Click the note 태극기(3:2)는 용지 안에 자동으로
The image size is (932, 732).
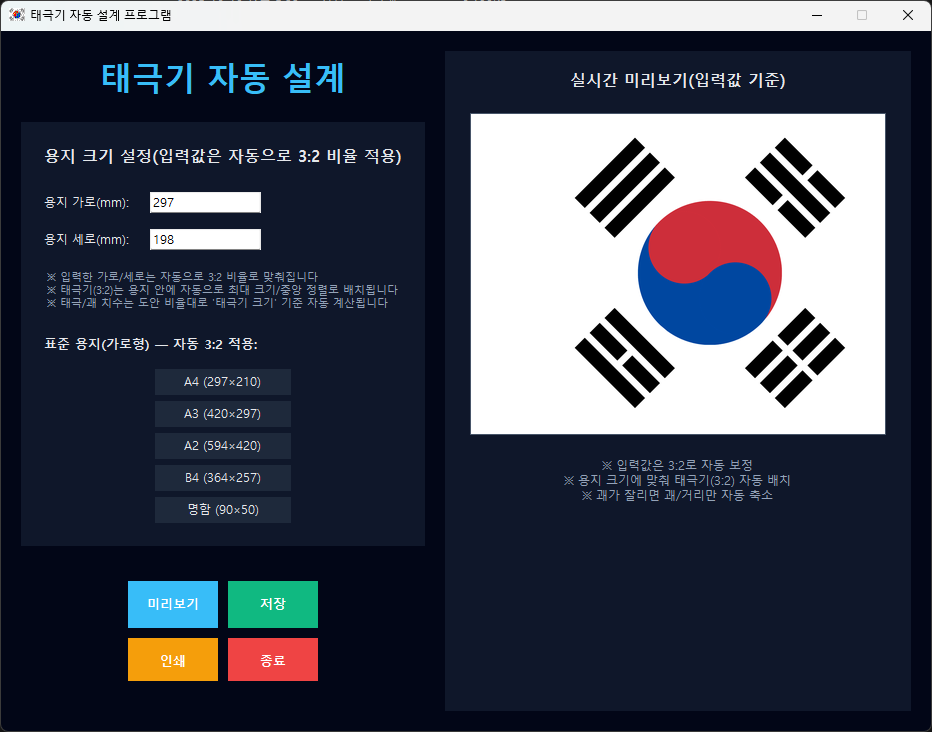point(222,290)
